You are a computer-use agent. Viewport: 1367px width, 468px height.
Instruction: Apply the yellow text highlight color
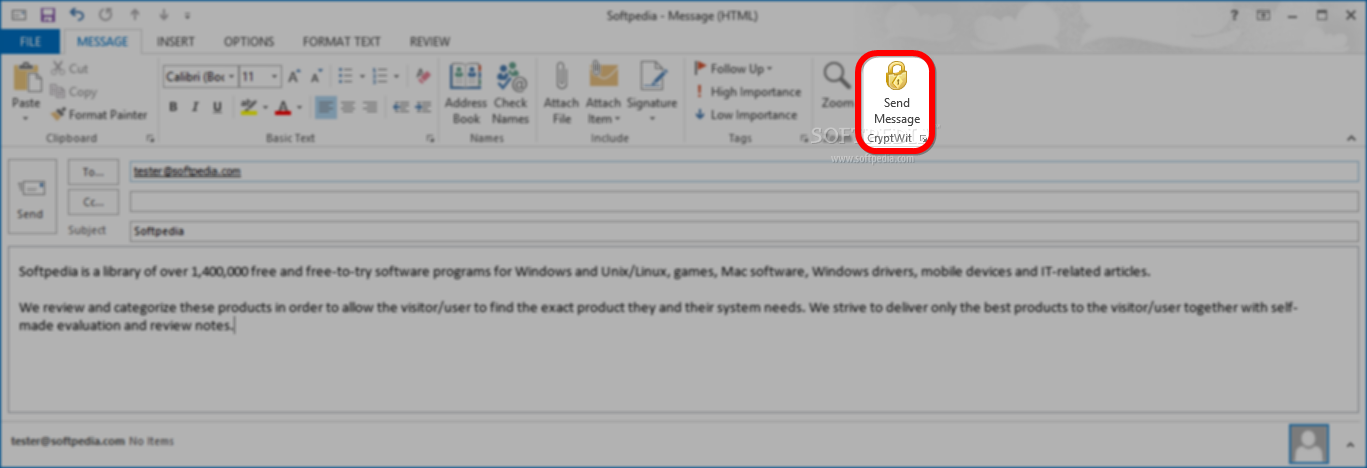(249, 107)
